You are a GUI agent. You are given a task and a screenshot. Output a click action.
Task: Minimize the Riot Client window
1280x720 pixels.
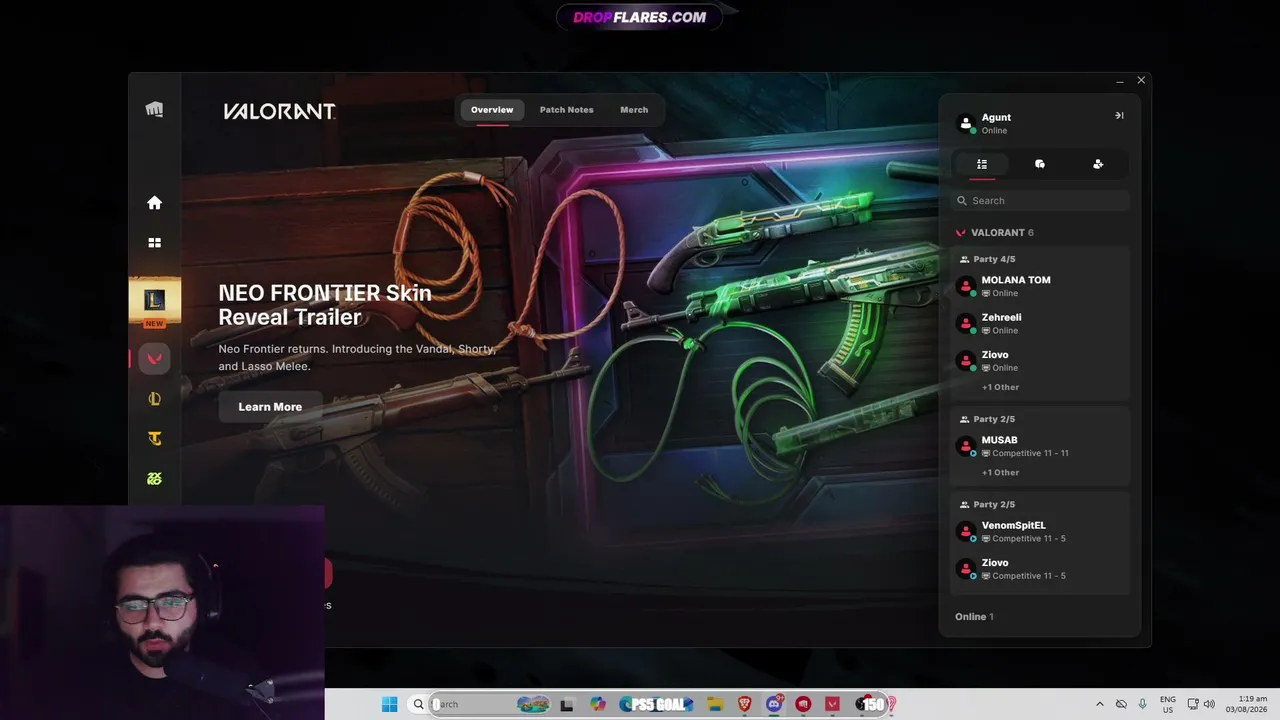[1120, 81]
